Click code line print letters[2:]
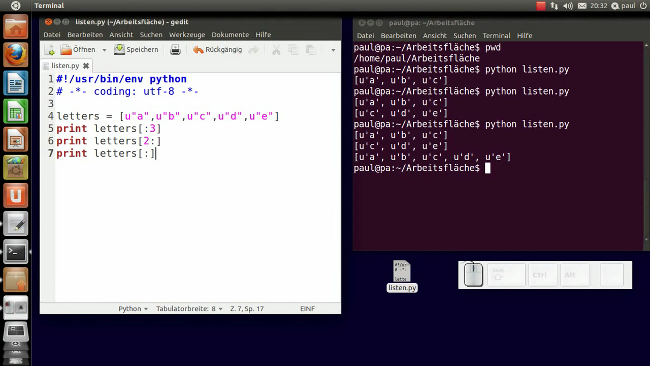This screenshot has height=366, width=650. (109, 141)
